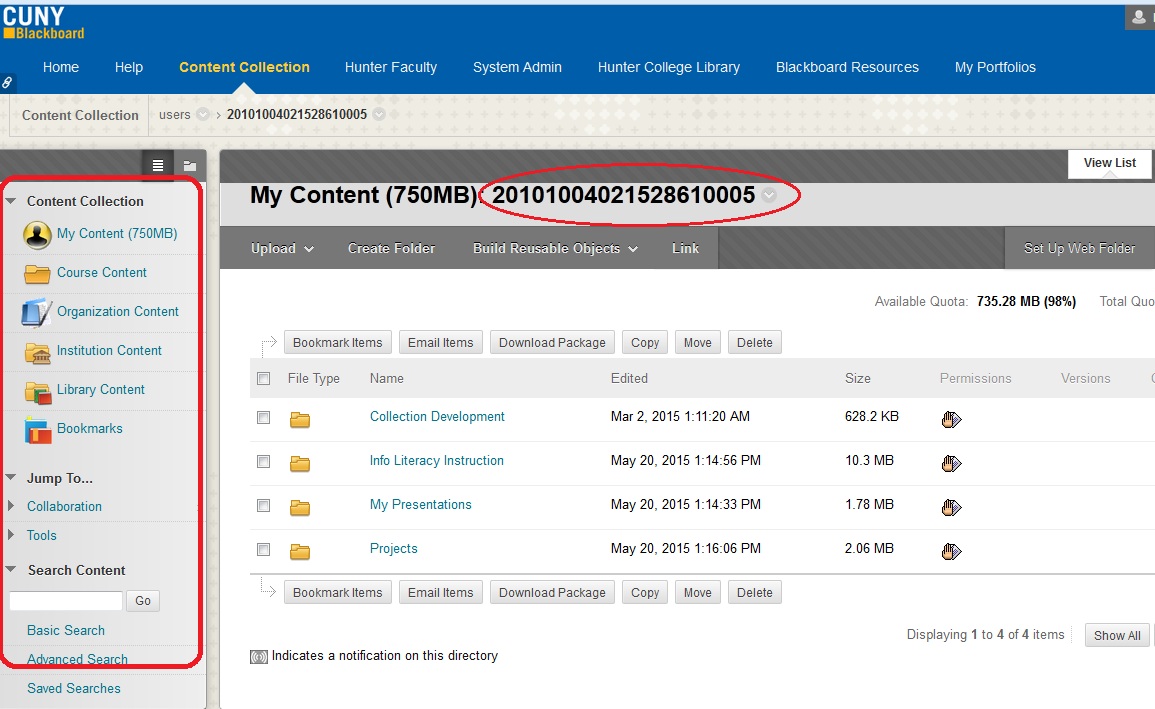Open the Collection Development folder link
The image size is (1155, 709).
click(x=437, y=417)
